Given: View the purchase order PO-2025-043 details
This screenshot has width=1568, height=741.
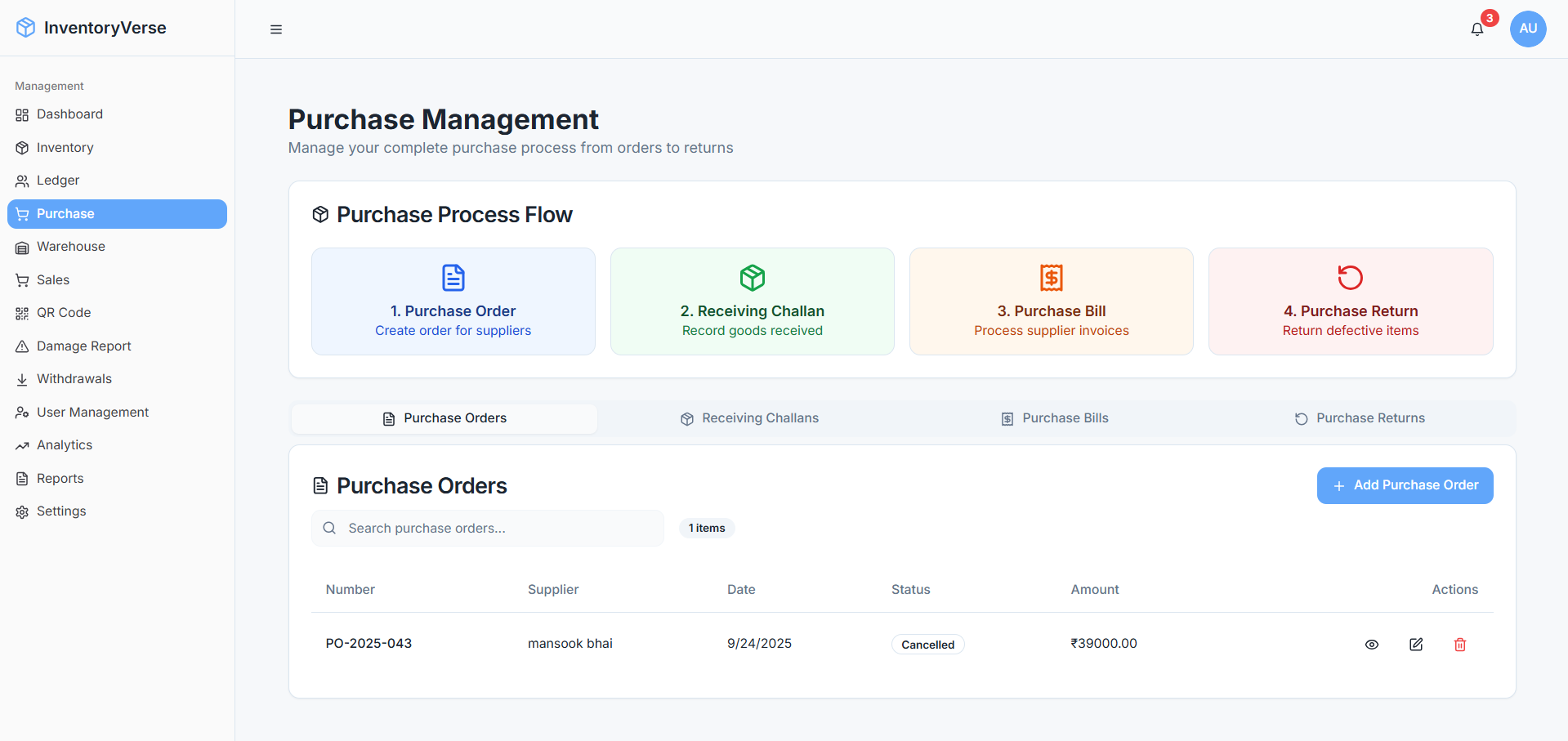Looking at the screenshot, I should pyautogui.click(x=1372, y=645).
